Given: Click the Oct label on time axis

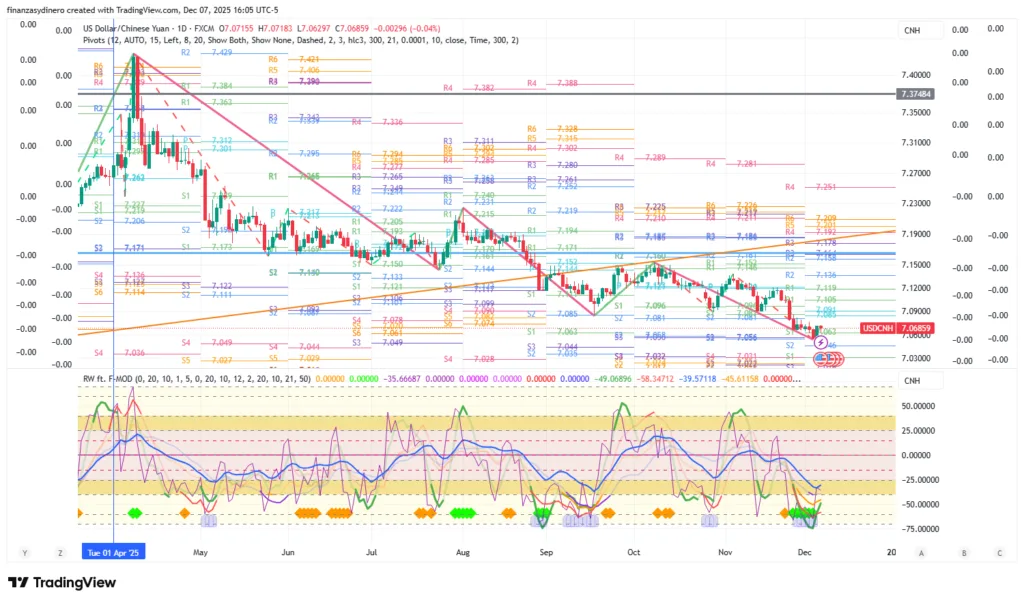Looking at the screenshot, I should (x=632, y=552).
